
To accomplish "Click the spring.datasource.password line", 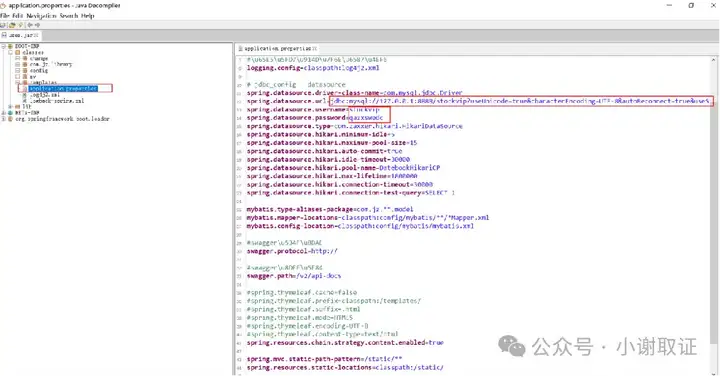I will click(315, 118).
